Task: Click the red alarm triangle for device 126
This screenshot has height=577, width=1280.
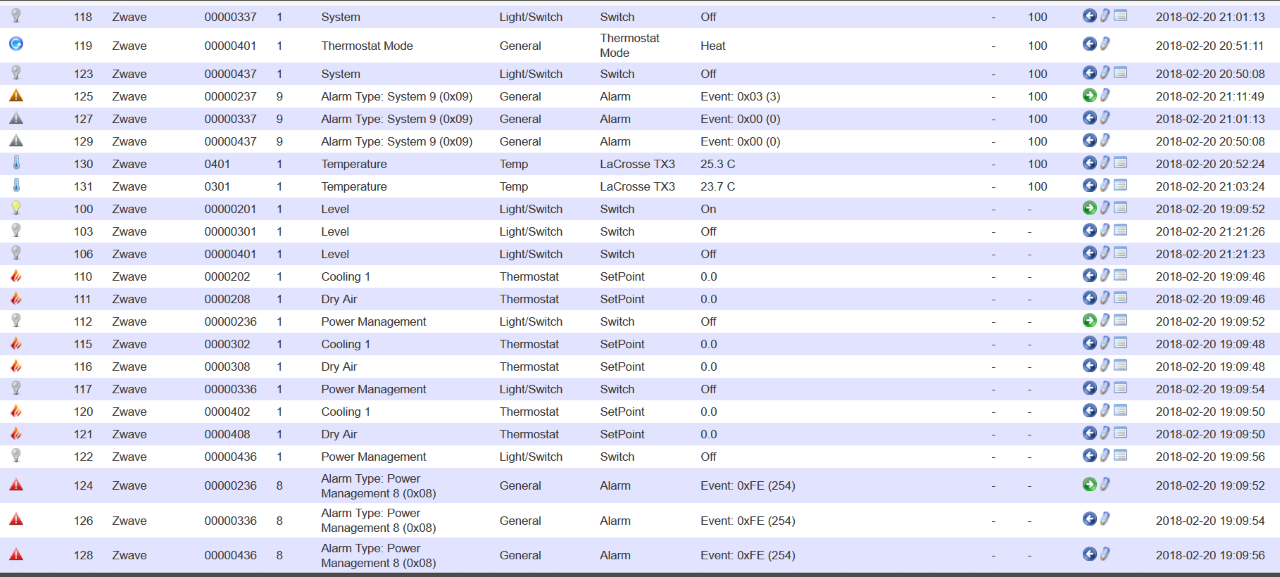Action: [16, 520]
